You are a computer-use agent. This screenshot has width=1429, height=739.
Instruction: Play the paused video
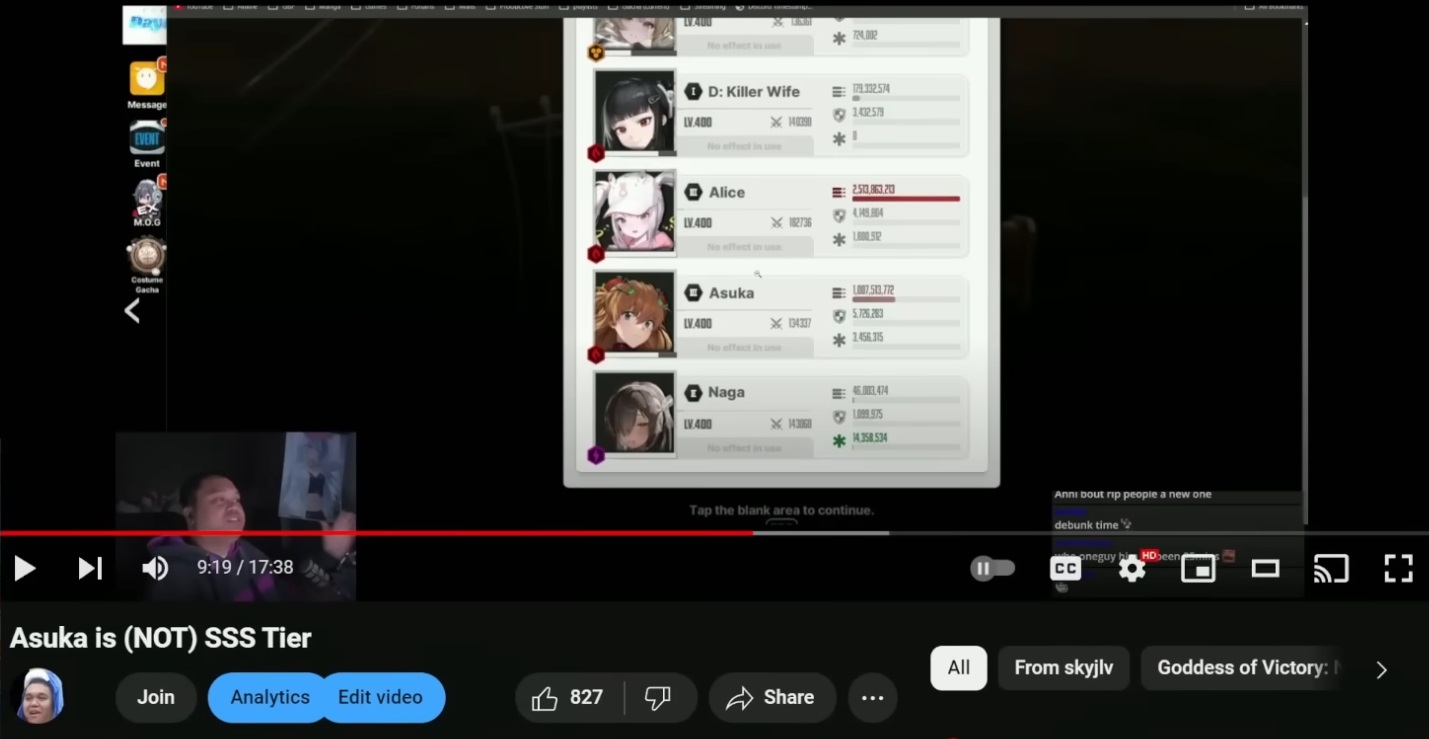(x=25, y=568)
